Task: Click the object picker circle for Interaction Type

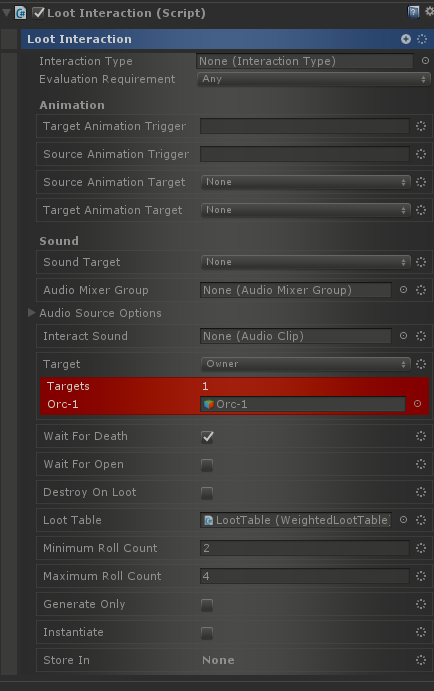Action: [x=425, y=61]
